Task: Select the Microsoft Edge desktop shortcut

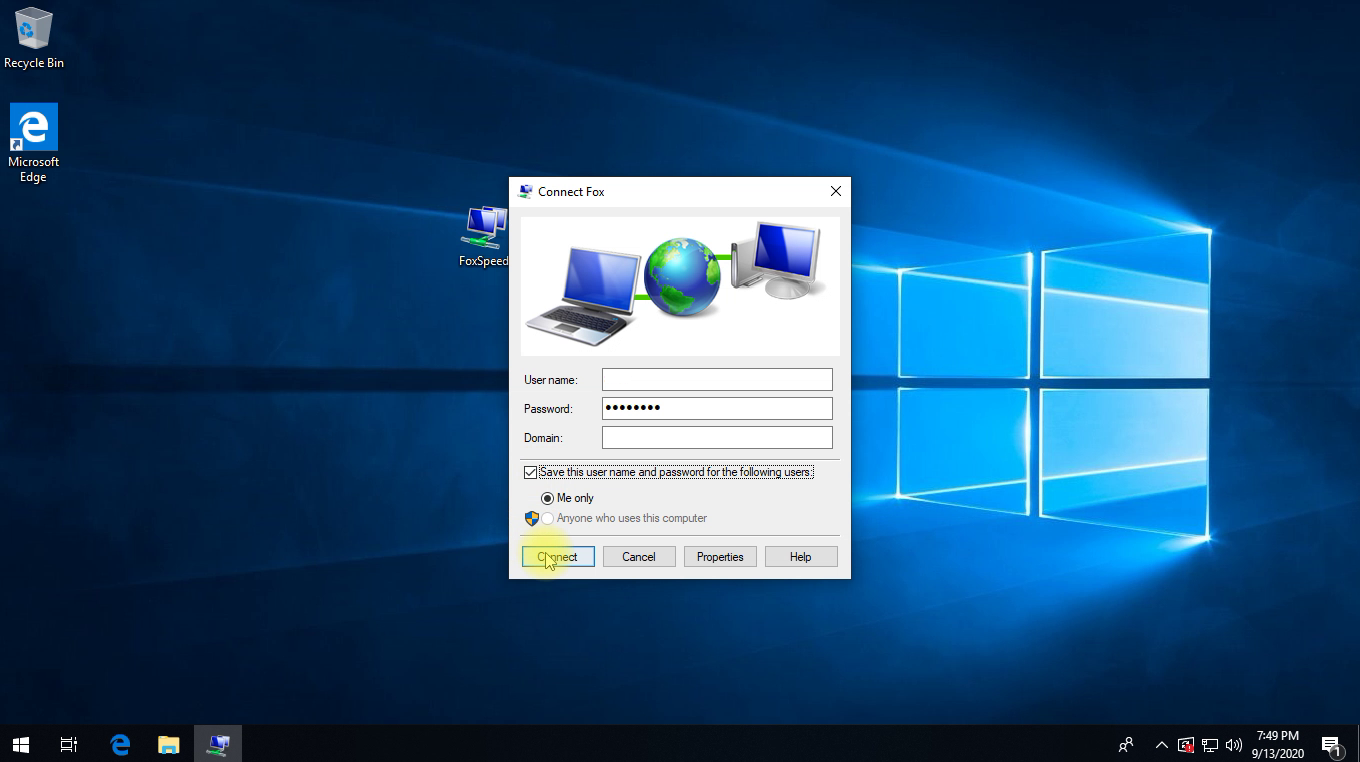Action: pyautogui.click(x=33, y=142)
